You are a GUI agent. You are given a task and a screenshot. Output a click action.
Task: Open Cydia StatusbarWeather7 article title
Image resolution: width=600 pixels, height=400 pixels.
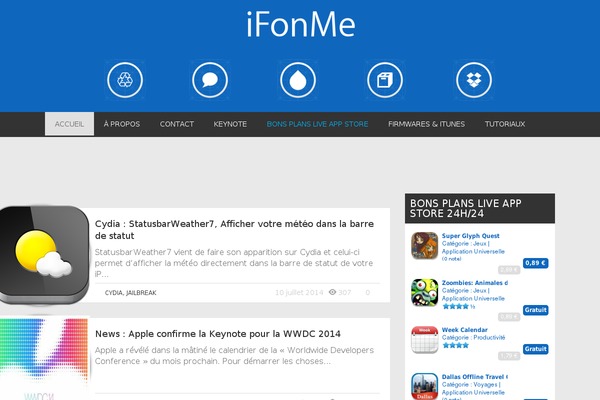click(x=234, y=230)
